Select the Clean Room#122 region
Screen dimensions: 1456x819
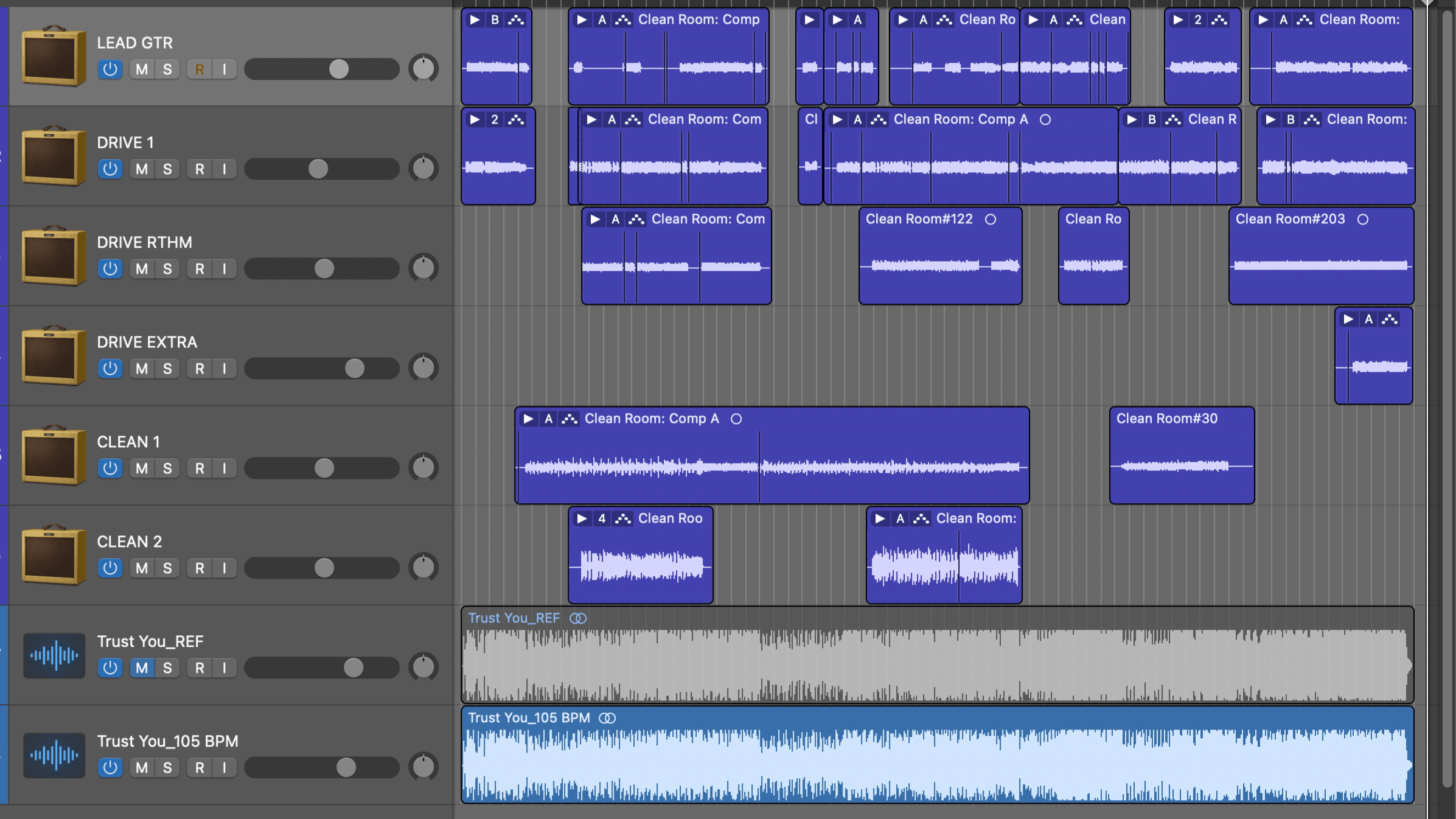coord(940,256)
